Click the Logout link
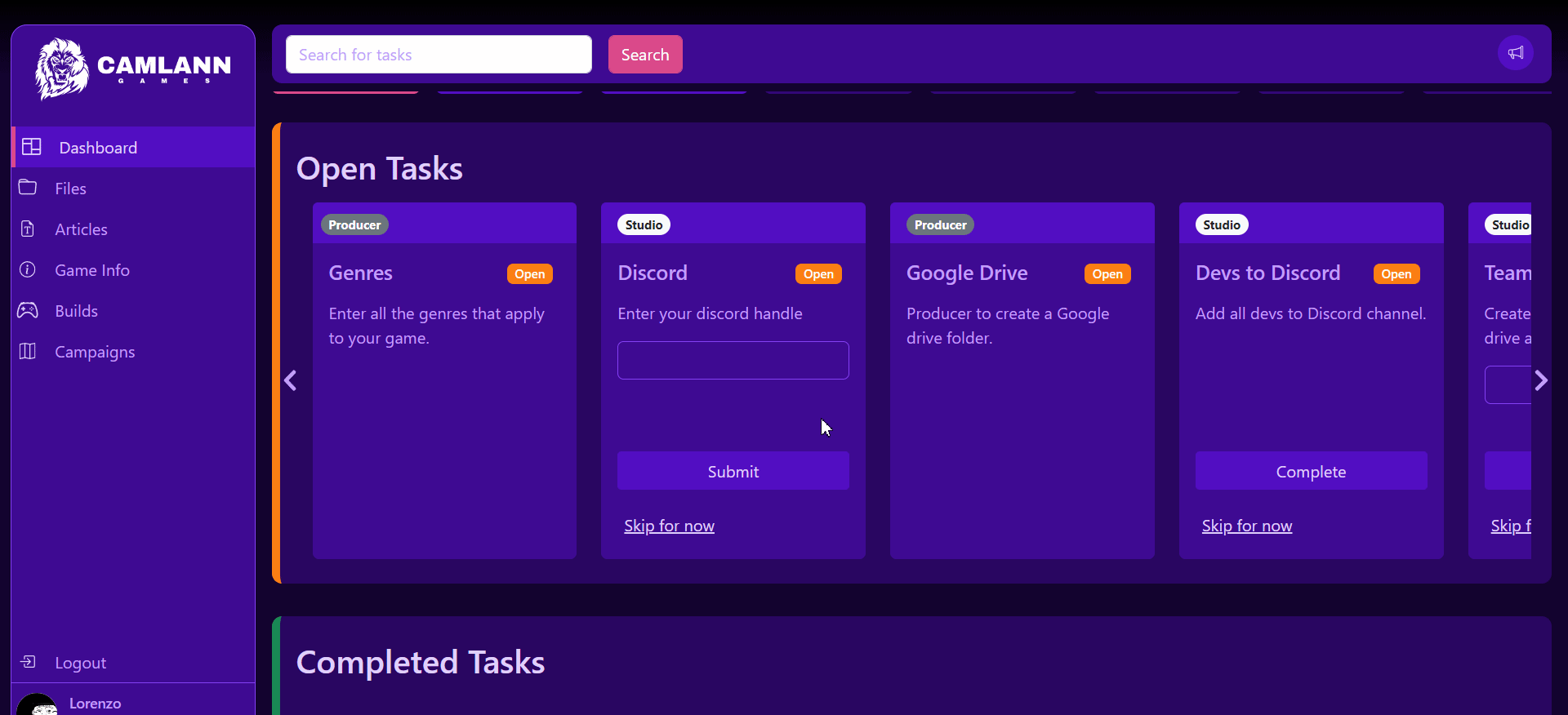1568x715 pixels. tap(80, 663)
